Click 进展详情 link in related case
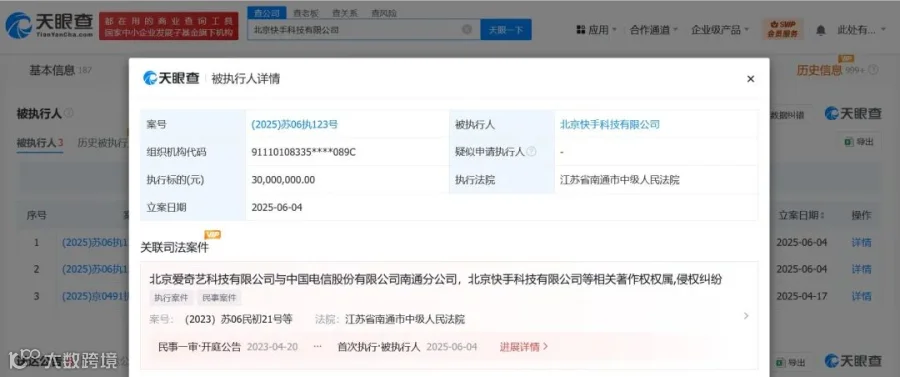 [523, 347]
